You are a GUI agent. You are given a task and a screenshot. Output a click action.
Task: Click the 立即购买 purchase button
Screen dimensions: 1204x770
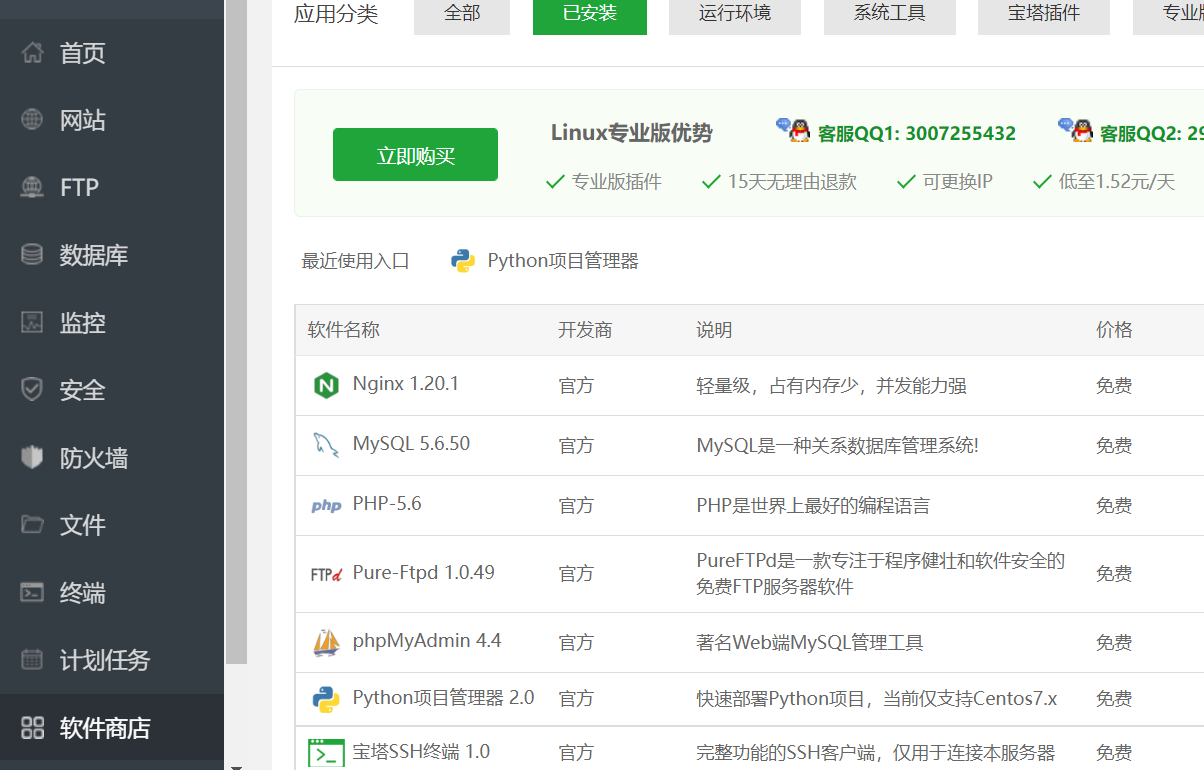414,154
